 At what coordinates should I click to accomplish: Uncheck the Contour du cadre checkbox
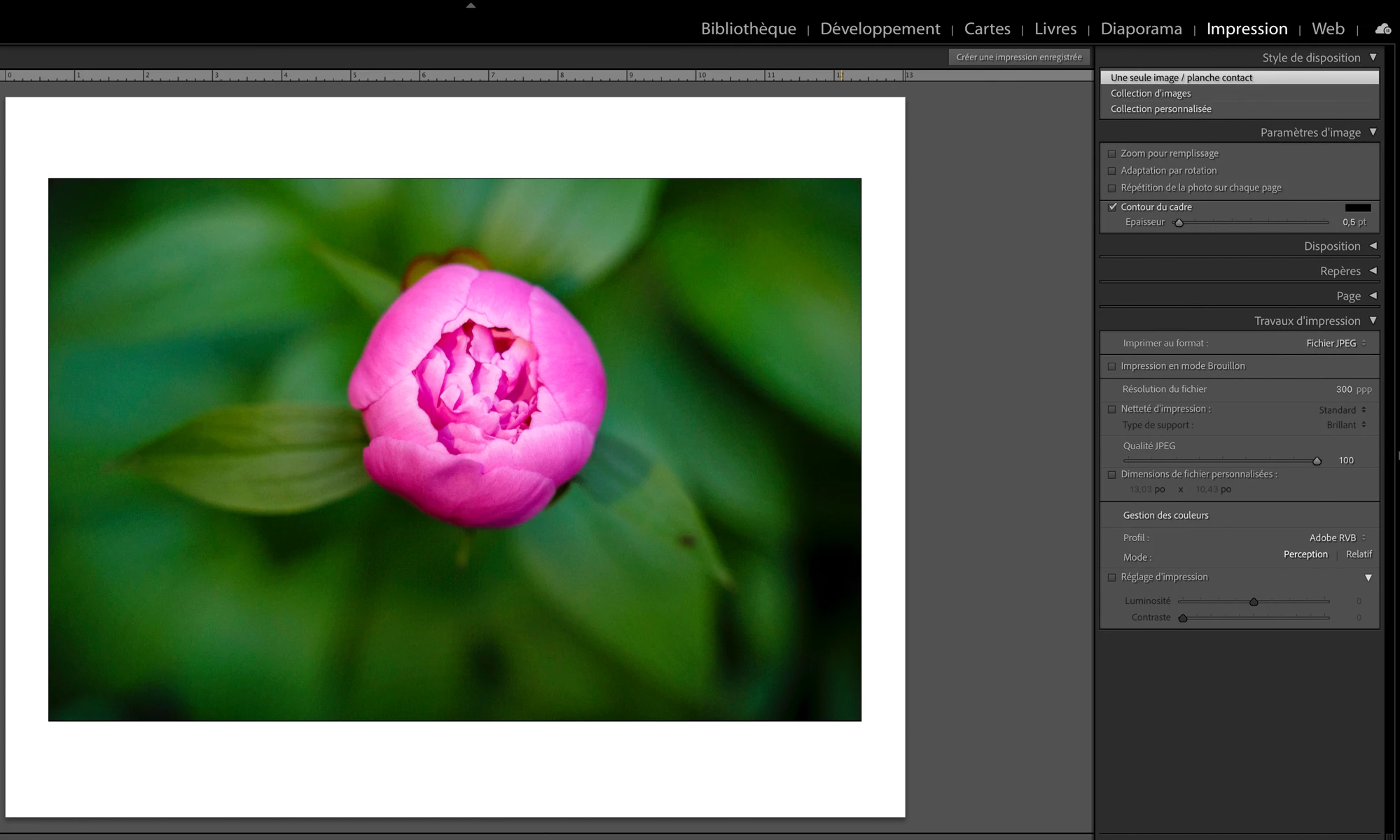(1112, 207)
